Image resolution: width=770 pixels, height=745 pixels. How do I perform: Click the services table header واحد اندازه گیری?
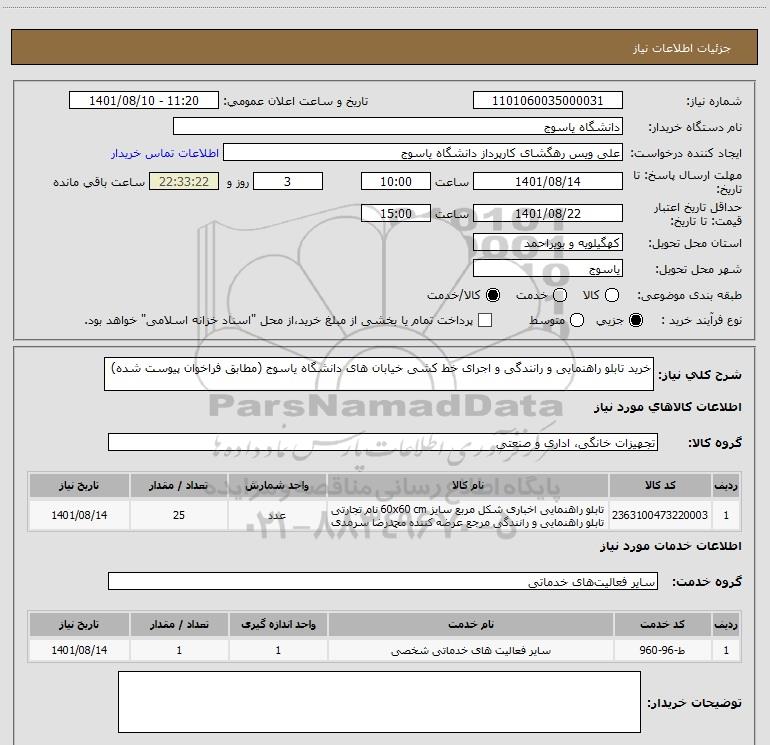278,624
